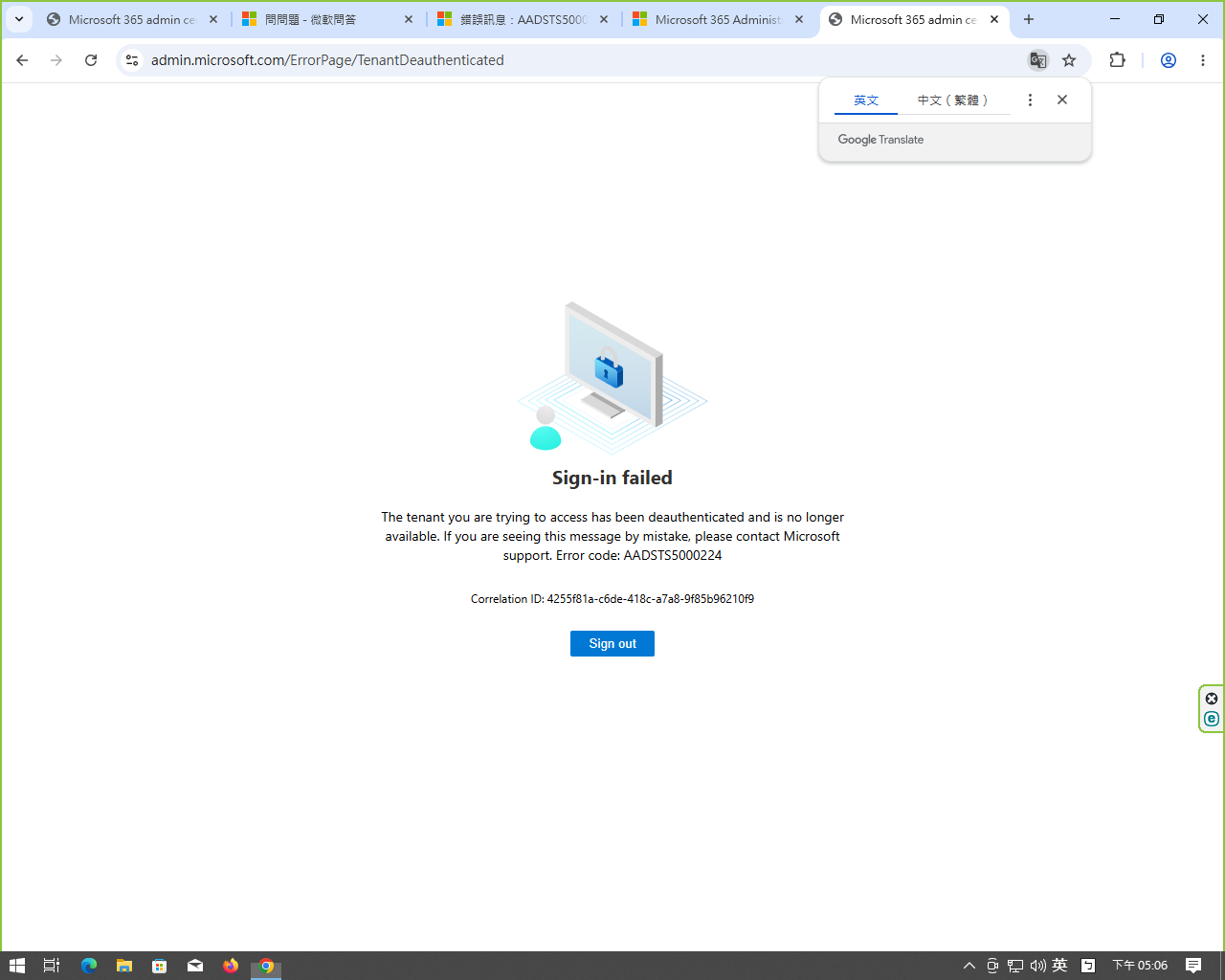The image size is (1225, 980).
Task: Select the 英文 language tab
Action: click(866, 100)
